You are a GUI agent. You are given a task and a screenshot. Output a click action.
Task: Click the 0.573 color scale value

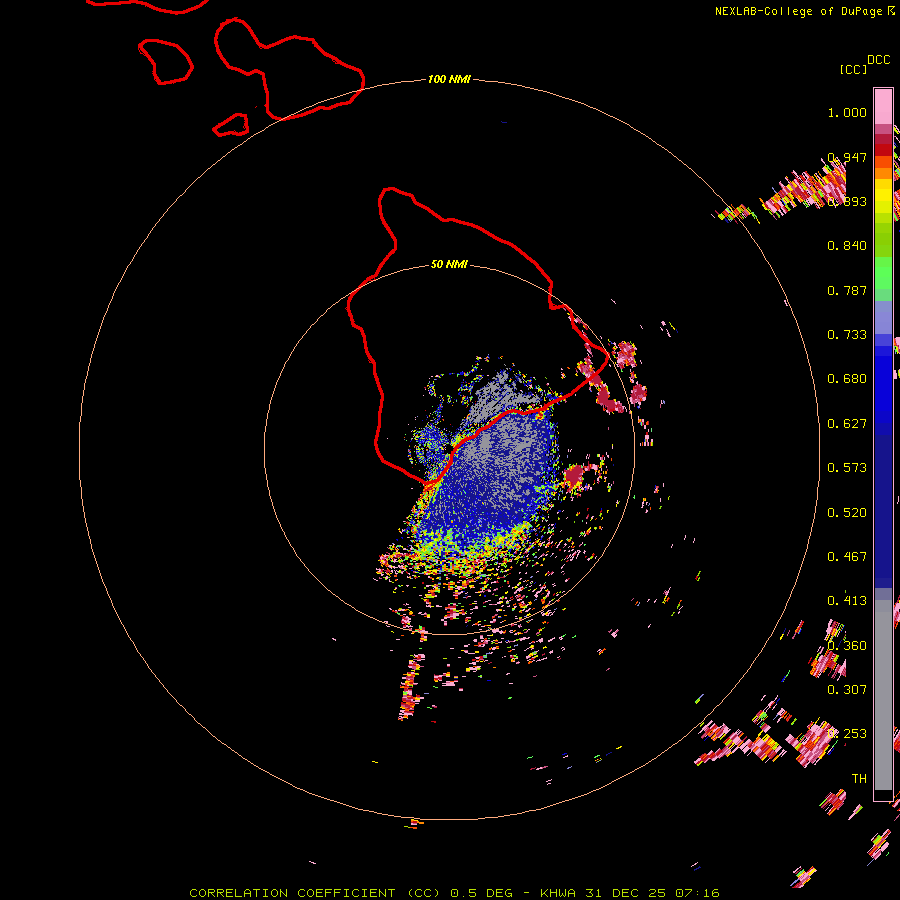coord(847,468)
